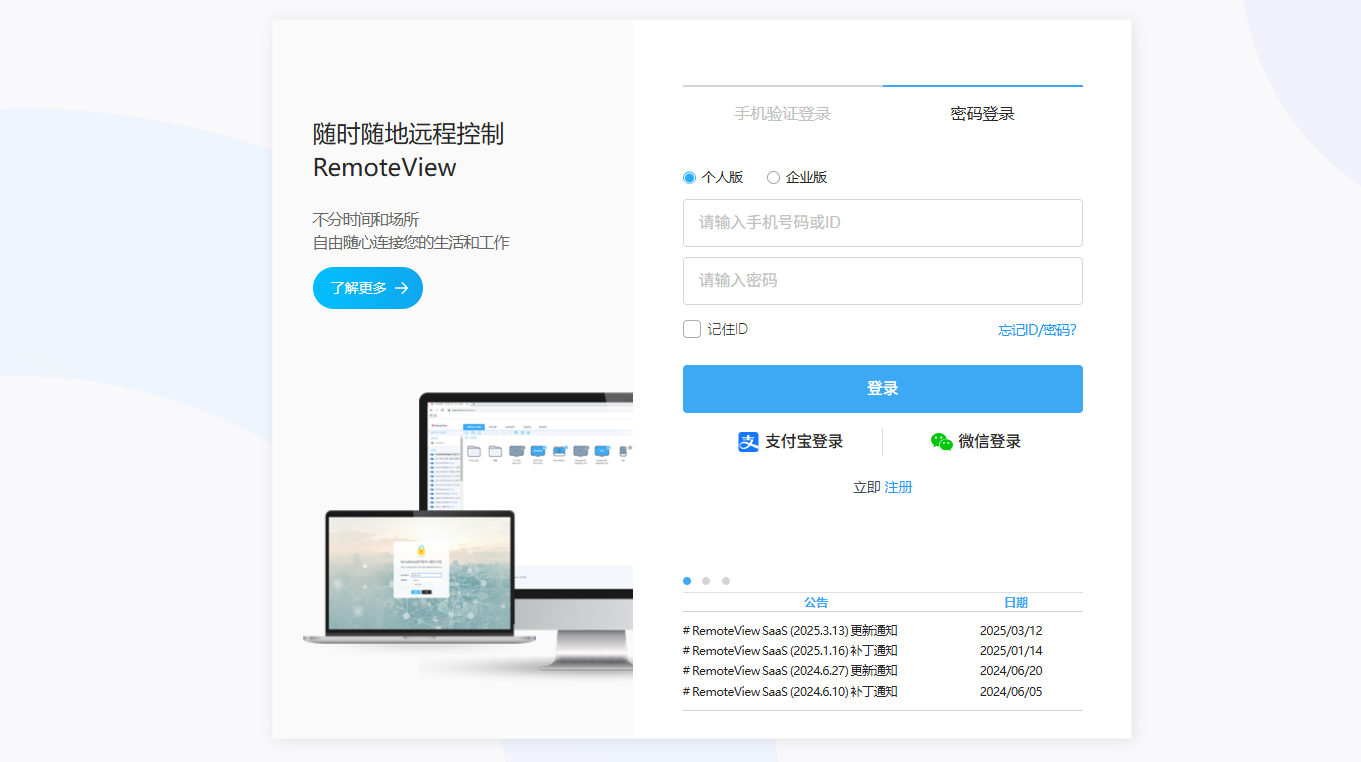Click the 公告 column header

click(816, 602)
